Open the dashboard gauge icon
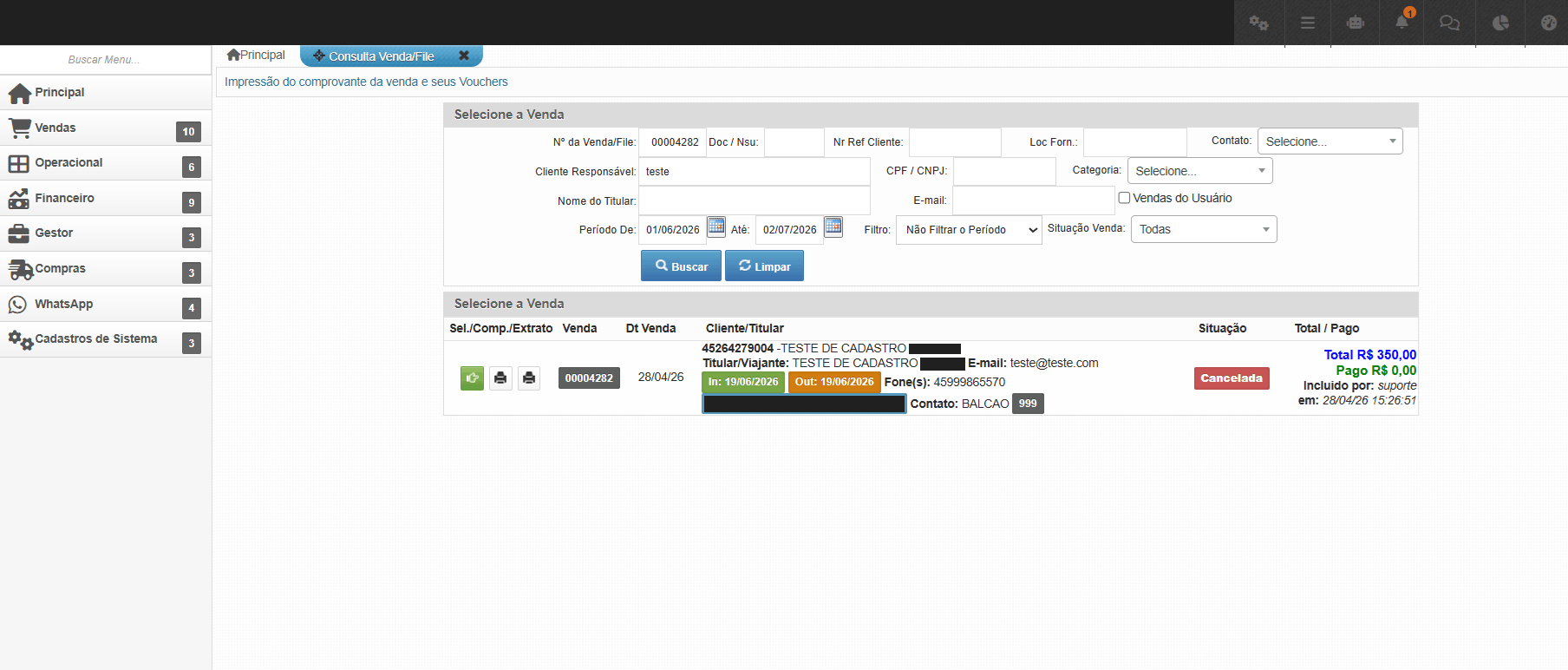The height and width of the screenshot is (670, 1568). click(x=1549, y=23)
